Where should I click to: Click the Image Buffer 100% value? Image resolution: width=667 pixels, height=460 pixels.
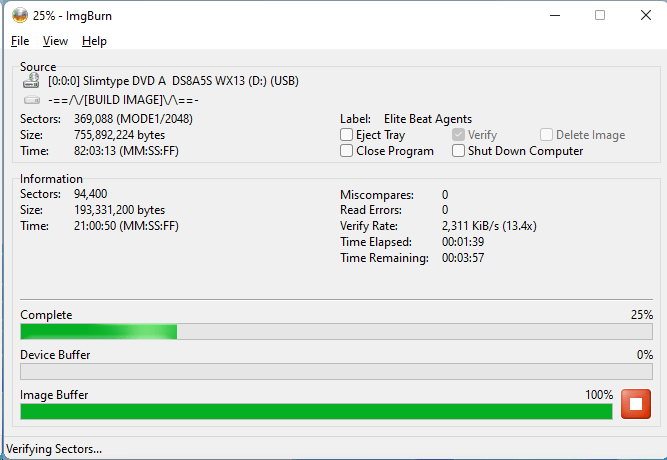tap(599, 395)
